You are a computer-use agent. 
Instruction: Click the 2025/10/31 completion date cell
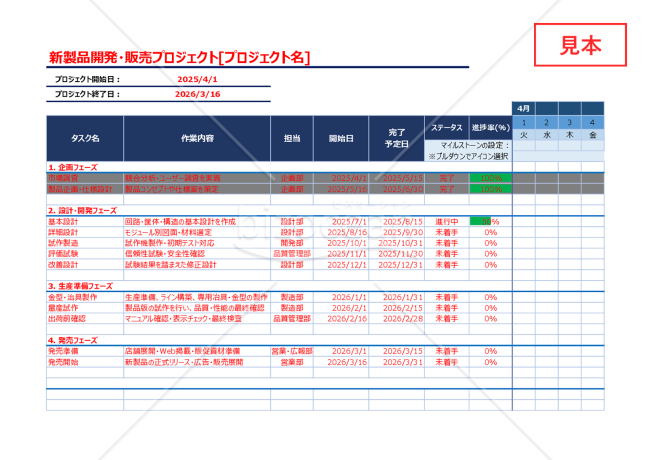[x=396, y=243]
